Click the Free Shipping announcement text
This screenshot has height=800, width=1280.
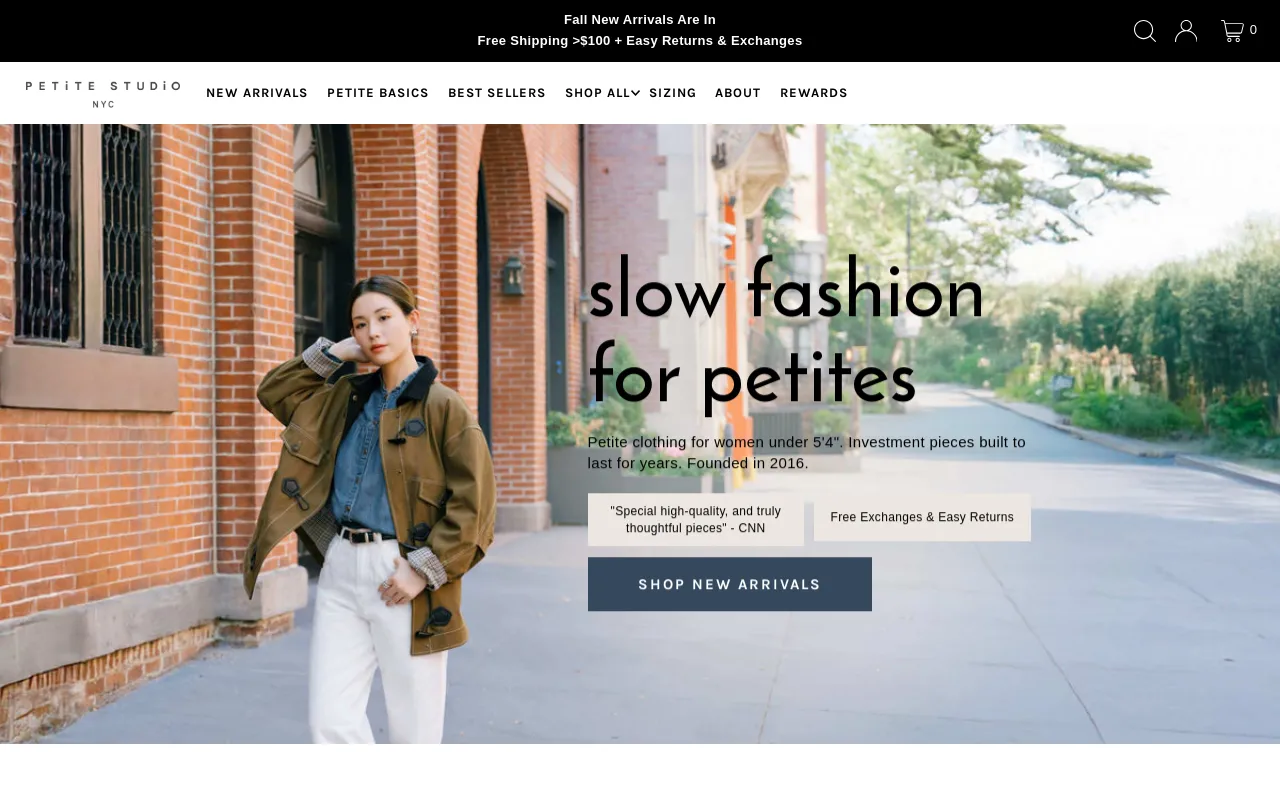(x=640, y=41)
